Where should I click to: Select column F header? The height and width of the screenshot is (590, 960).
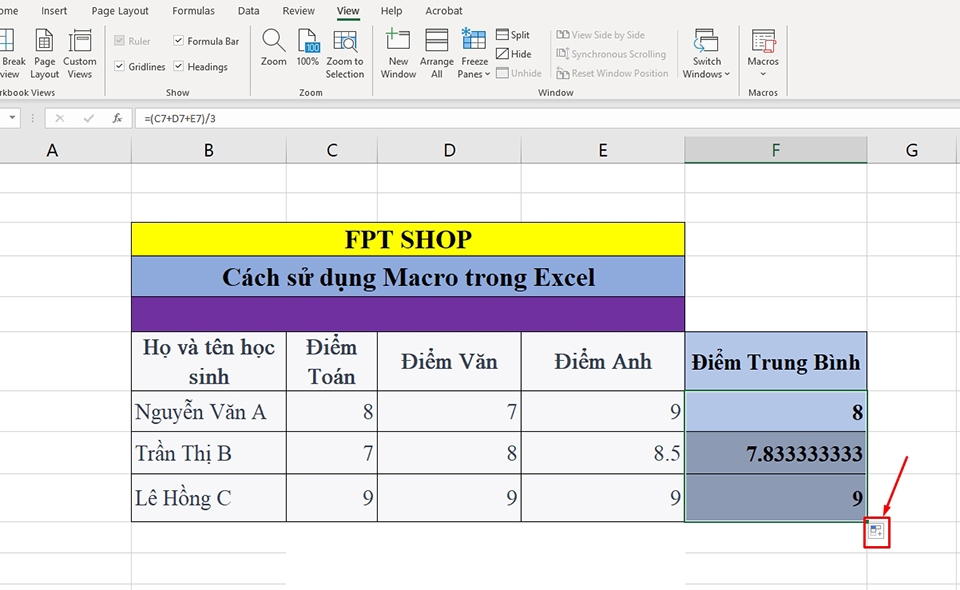[x=776, y=150]
